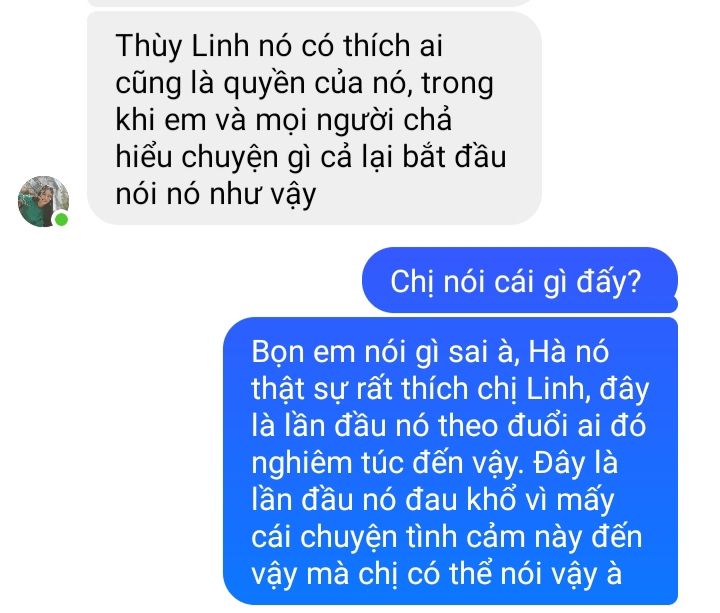Click 'nói nó như vậy' line in gray message
The height and width of the screenshot is (613, 720).
click(x=216, y=194)
